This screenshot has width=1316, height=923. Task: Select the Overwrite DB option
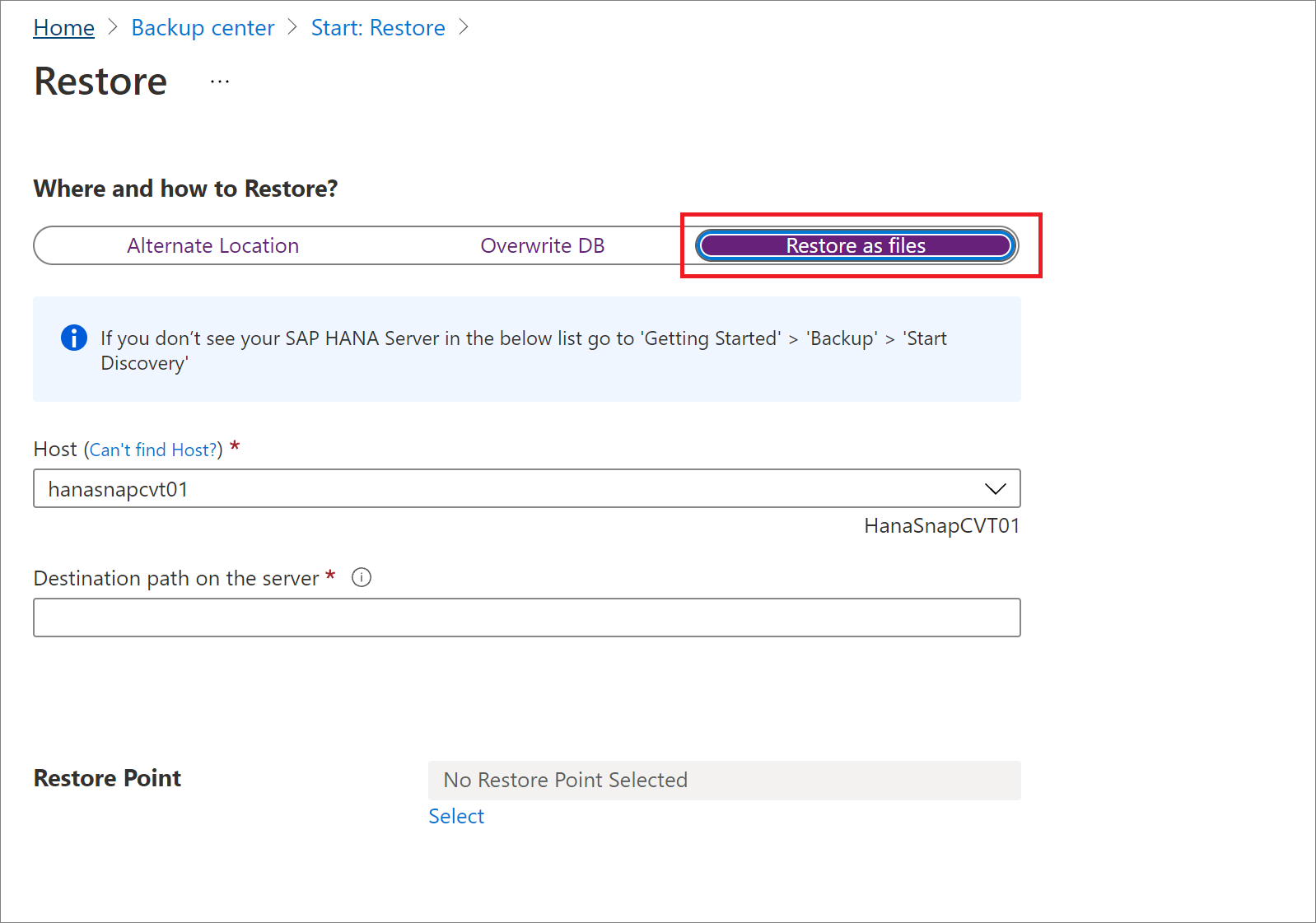543,245
